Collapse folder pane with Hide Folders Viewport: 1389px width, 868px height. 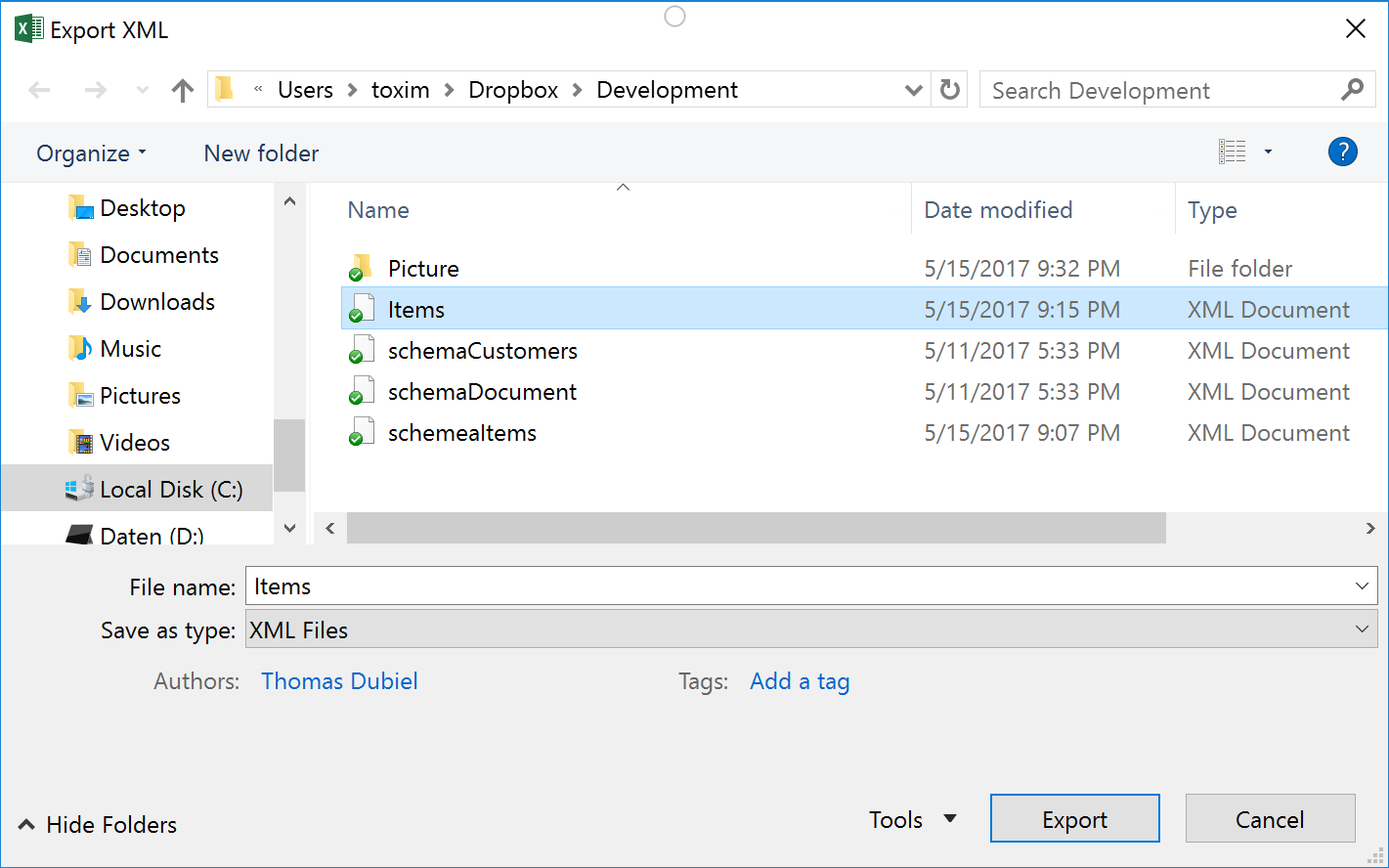coord(98,825)
